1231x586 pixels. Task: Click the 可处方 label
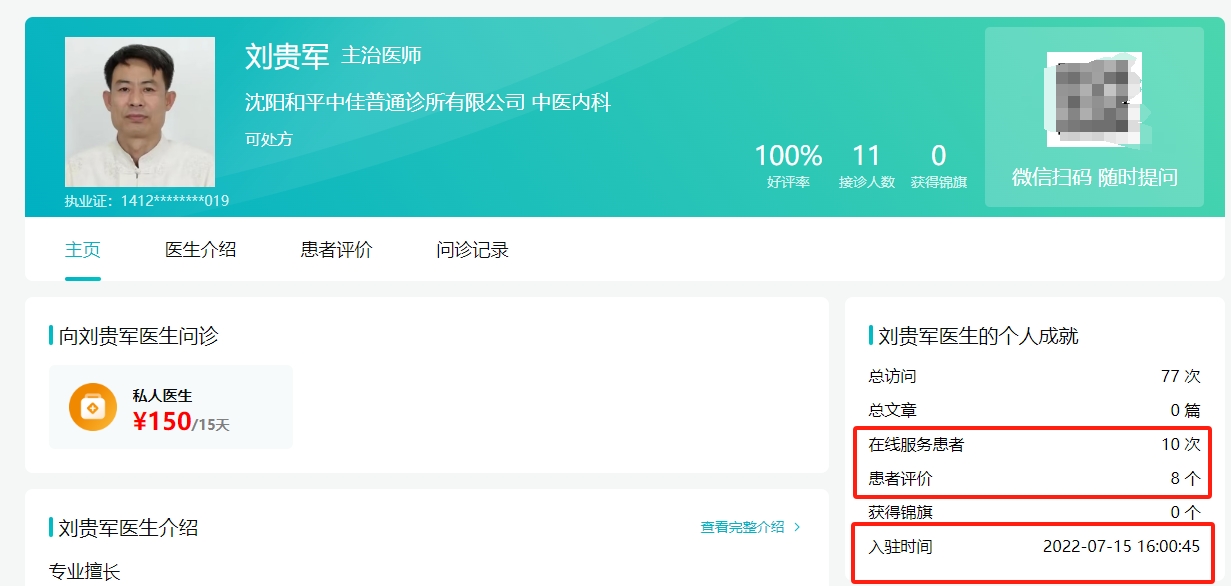pyautogui.click(x=269, y=139)
